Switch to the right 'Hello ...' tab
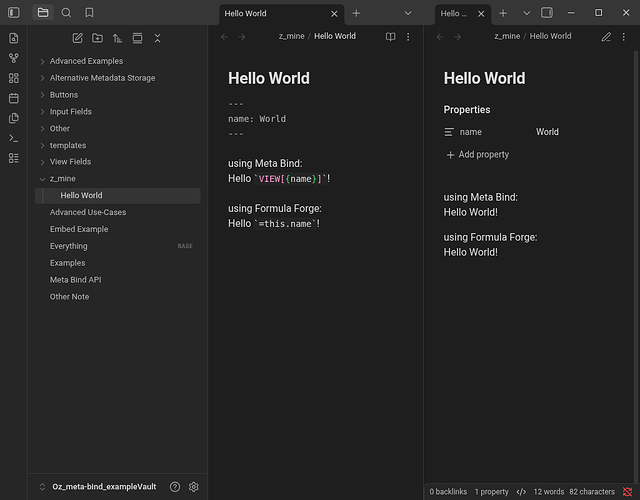Screen dimensions: 640x500 [x=463, y=14]
